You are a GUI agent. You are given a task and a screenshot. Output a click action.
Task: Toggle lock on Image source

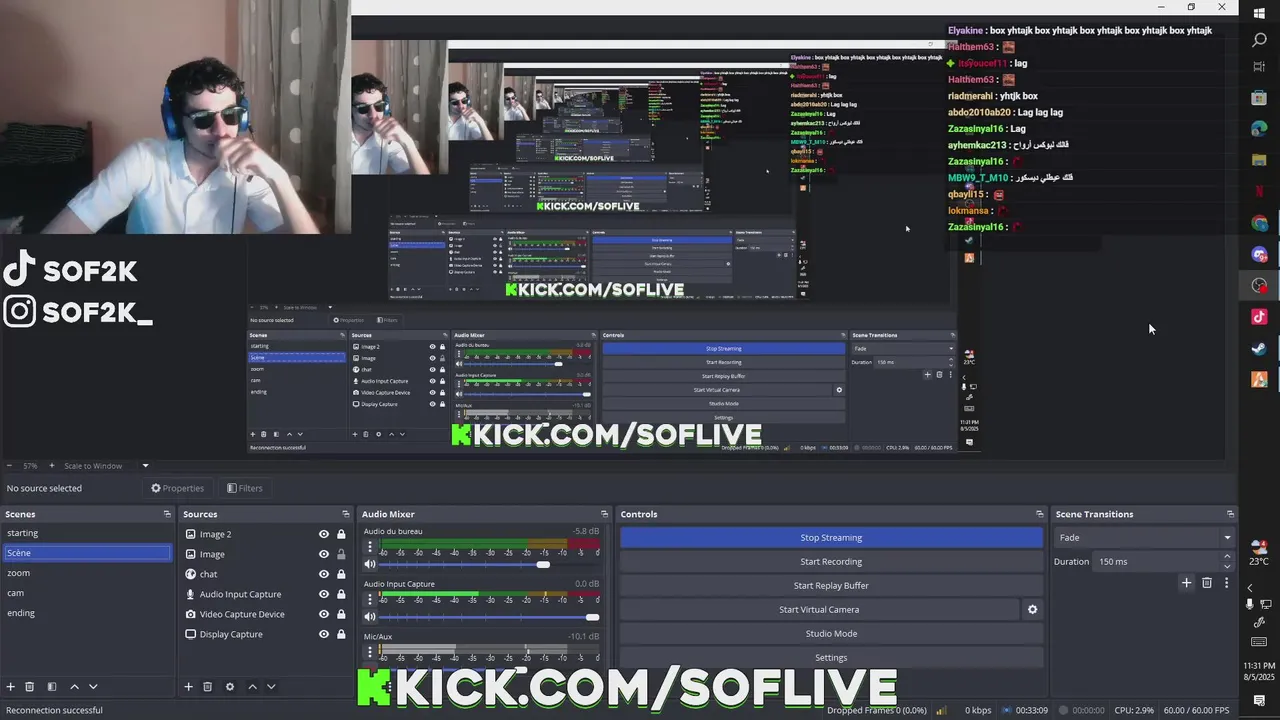point(341,554)
